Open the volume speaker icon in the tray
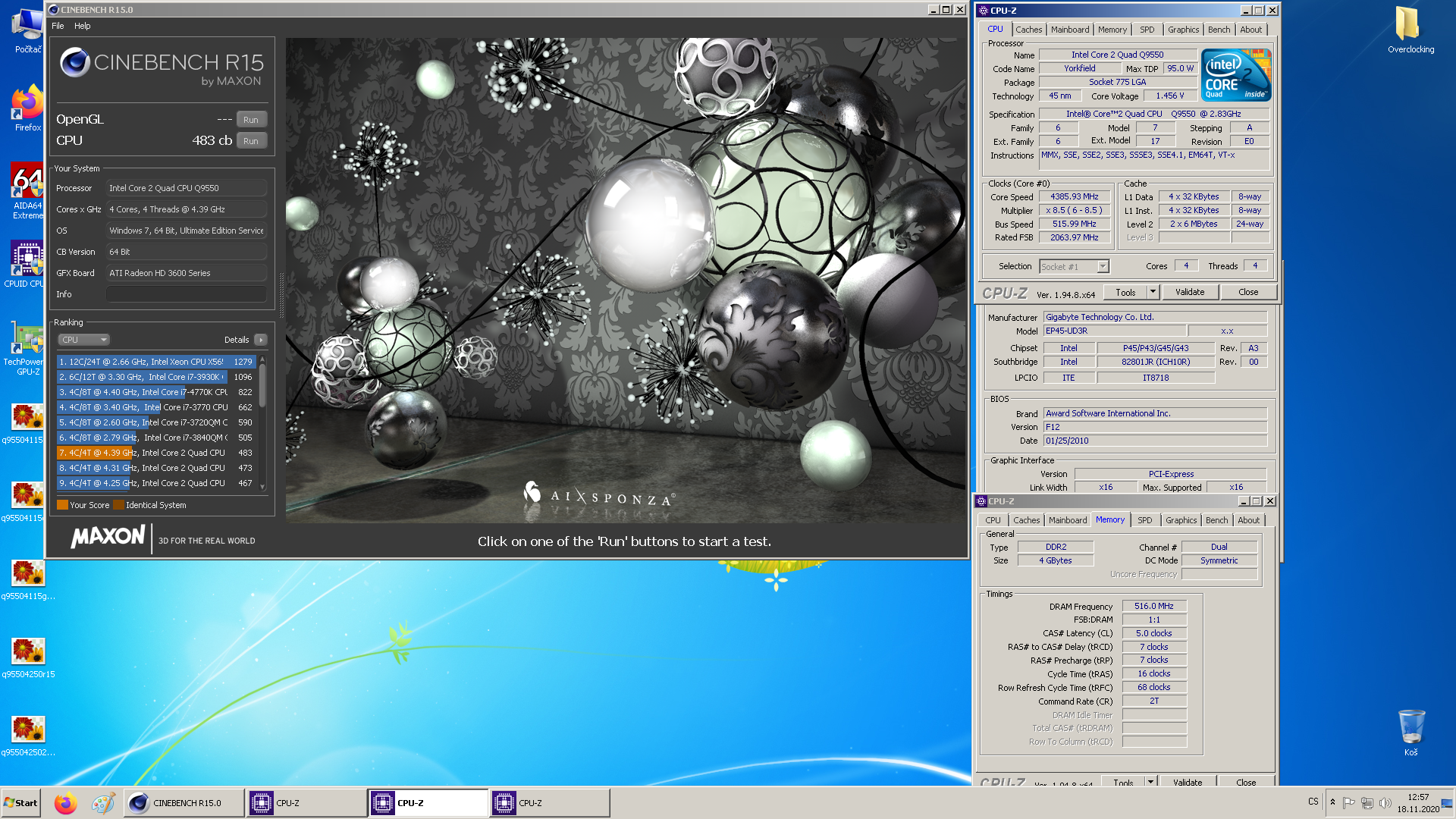Screen dimensions: 1456x819 tap(1385, 803)
